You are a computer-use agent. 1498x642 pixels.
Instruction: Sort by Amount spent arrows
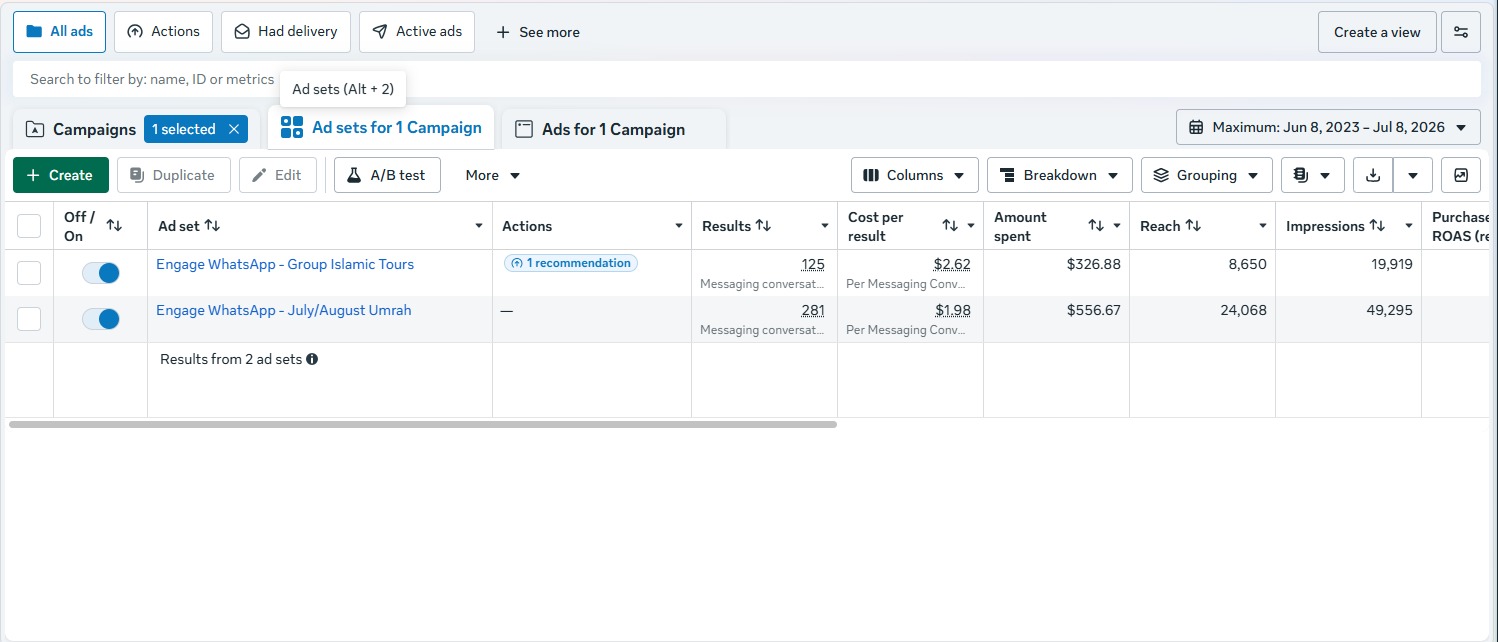click(x=1096, y=226)
